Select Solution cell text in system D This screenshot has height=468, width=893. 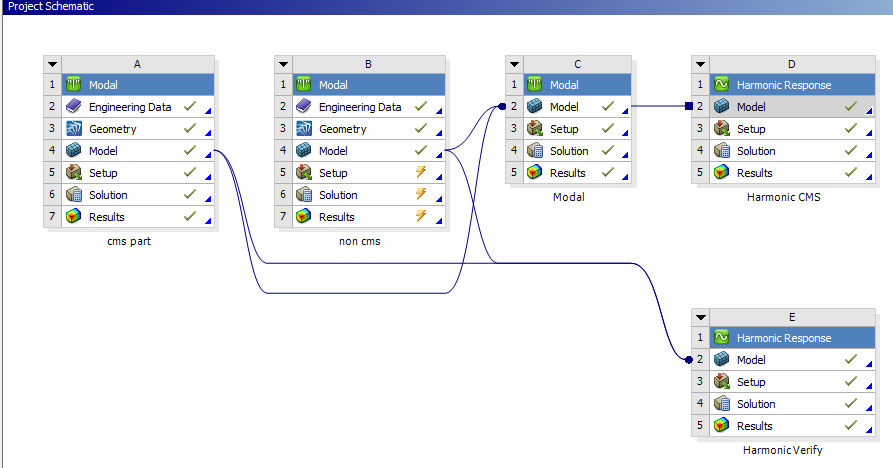click(x=756, y=151)
